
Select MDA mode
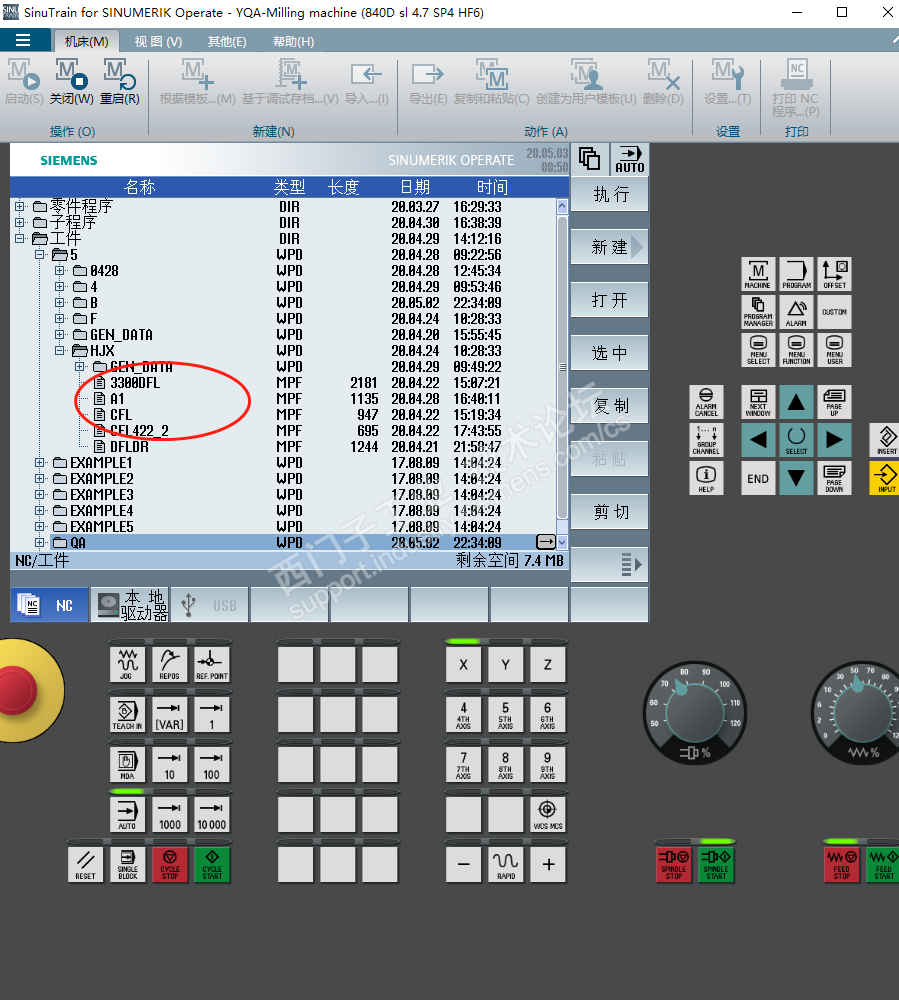(128, 765)
